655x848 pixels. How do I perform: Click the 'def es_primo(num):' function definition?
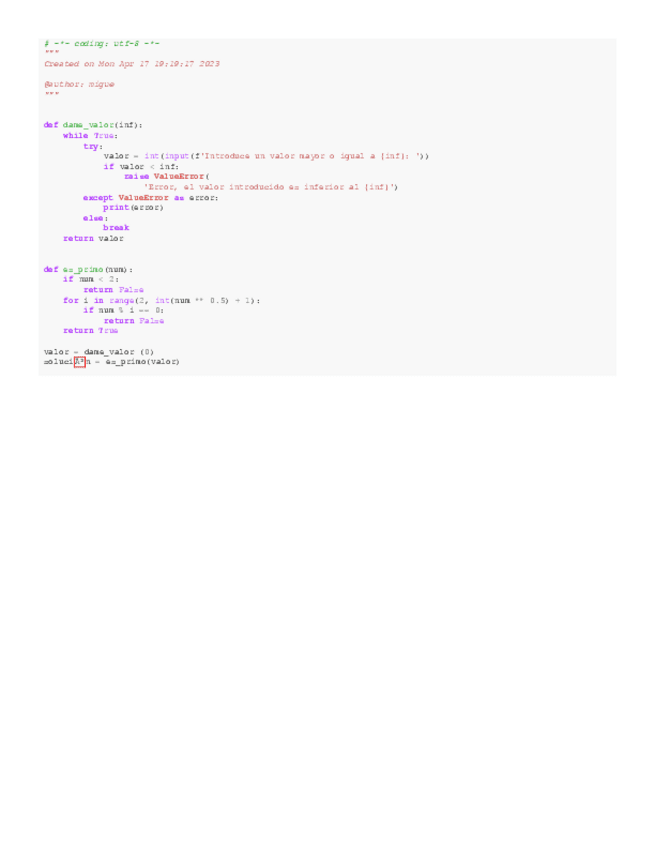88,269
